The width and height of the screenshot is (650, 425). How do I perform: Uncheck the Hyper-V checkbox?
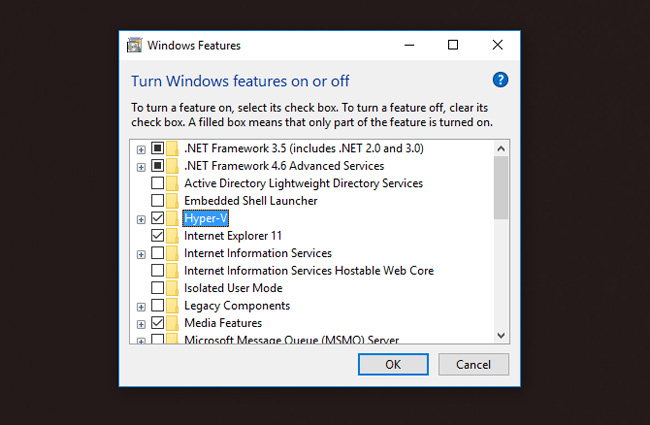tap(157, 218)
